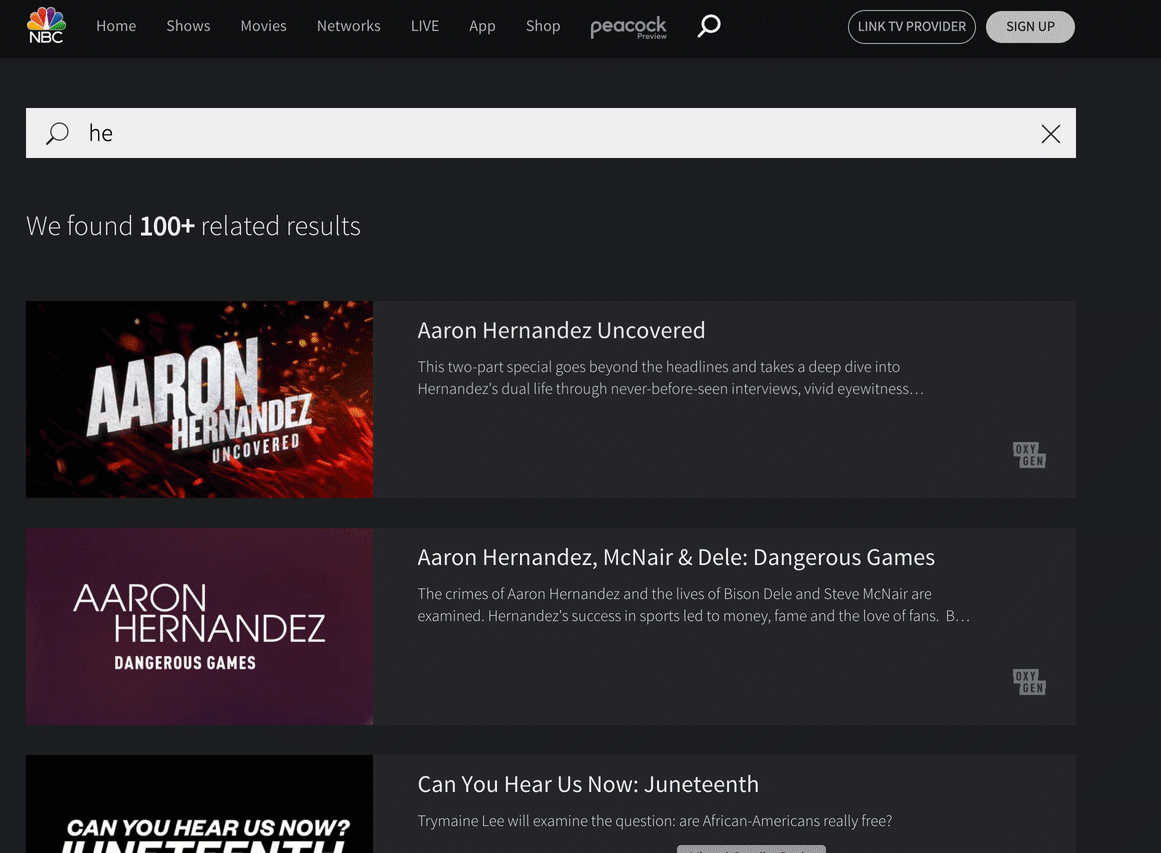The image size is (1161, 853).
Task: Click the search magnifier in the navigation bar
Action: [709, 26]
